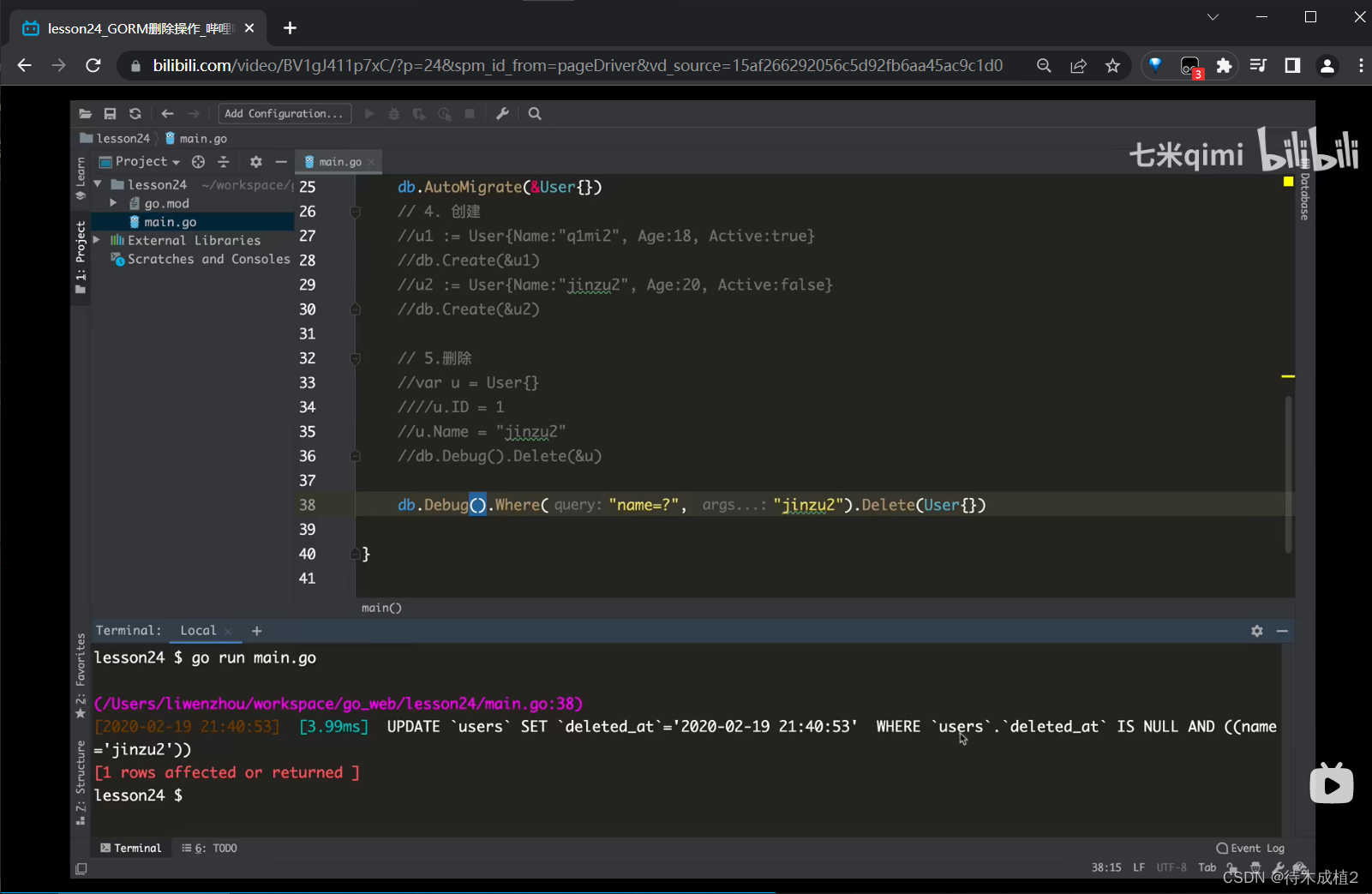This screenshot has width=1372, height=894.
Task: Open the Z: Structure side tab
Action: (81, 783)
